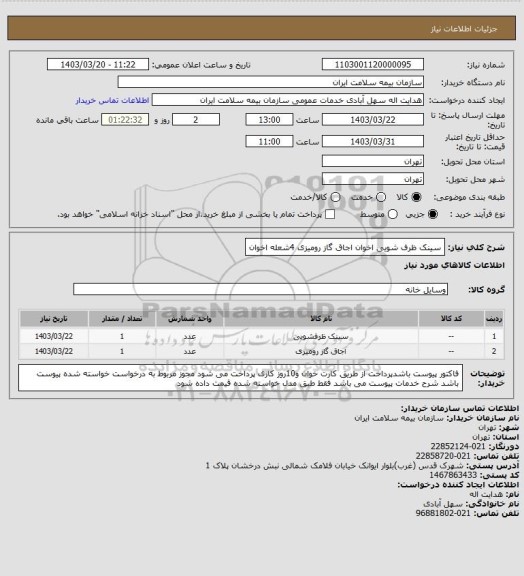Click the تعداد / مقدار column header
This screenshot has width=524, height=576.
[x=122, y=318]
